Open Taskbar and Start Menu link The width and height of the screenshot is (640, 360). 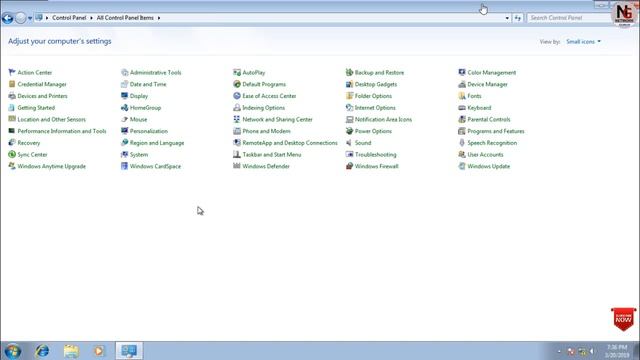click(x=271, y=154)
